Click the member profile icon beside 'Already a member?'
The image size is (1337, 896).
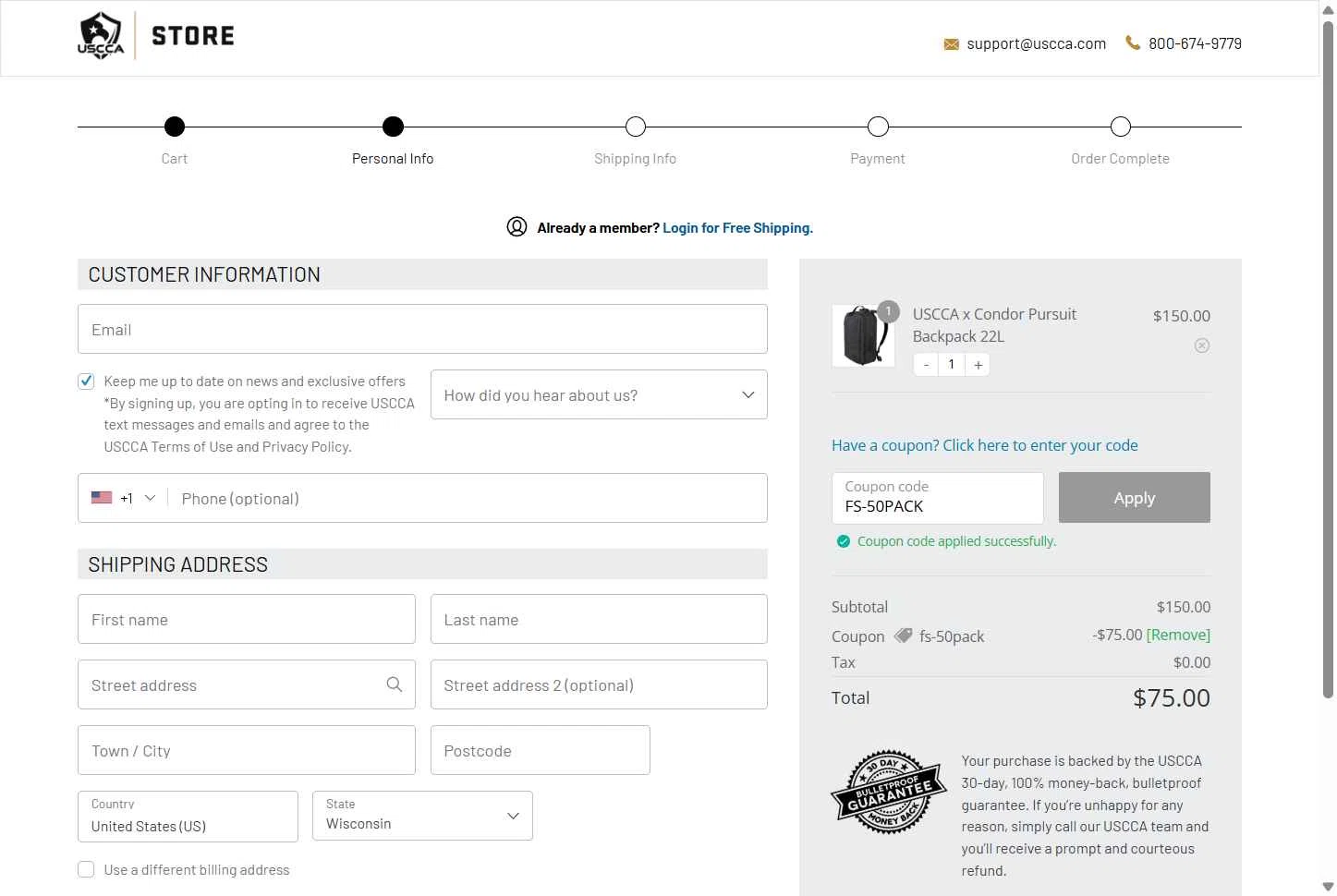517,227
